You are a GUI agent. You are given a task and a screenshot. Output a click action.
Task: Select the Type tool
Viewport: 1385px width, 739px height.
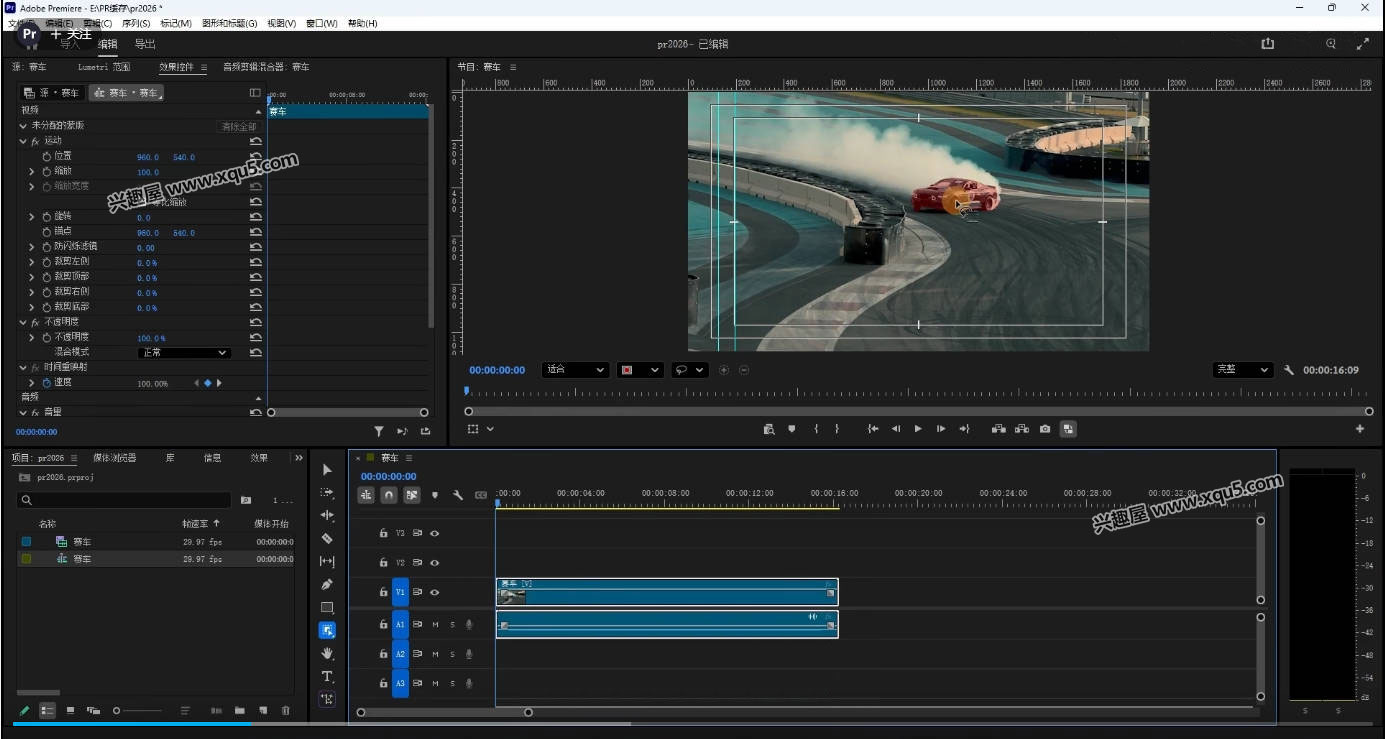327,678
